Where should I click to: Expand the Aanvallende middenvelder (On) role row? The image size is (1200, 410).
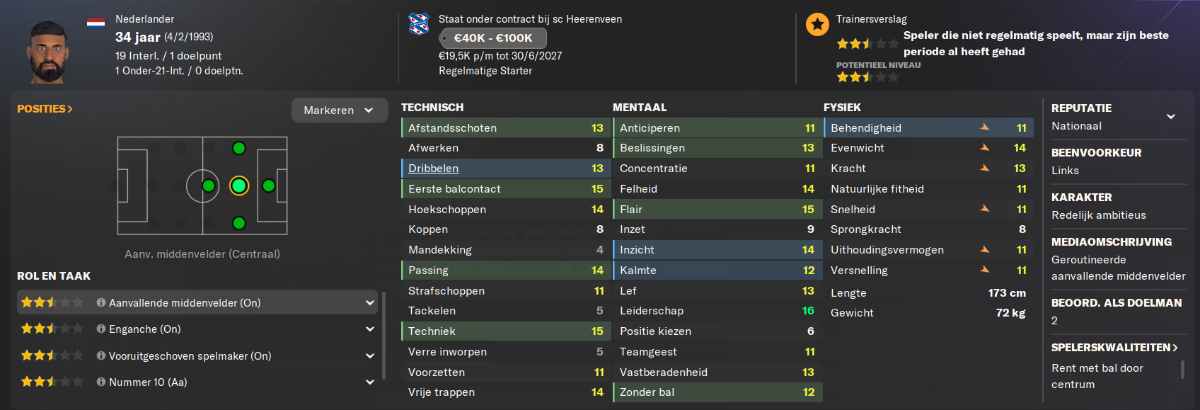197,301
